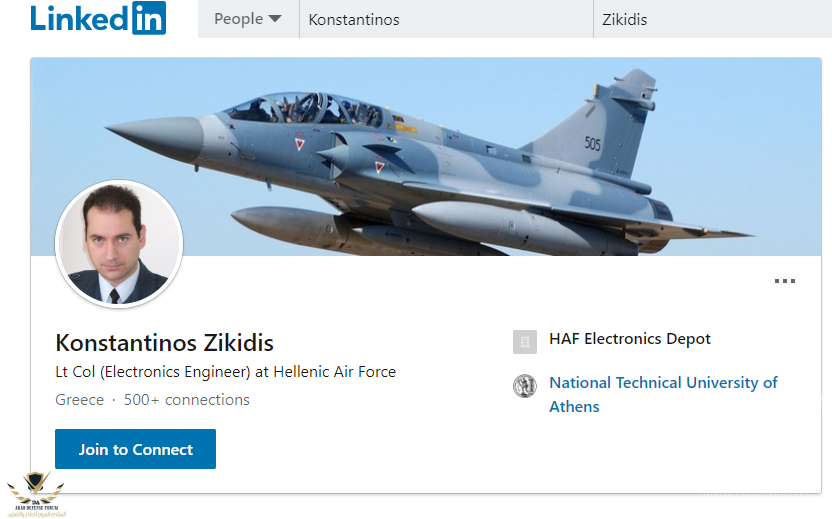Click the 505 tail number on the jet

pyautogui.click(x=593, y=144)
